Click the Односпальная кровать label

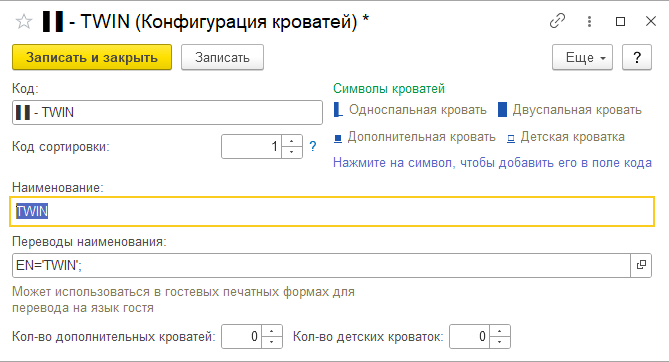pos(418,110)
